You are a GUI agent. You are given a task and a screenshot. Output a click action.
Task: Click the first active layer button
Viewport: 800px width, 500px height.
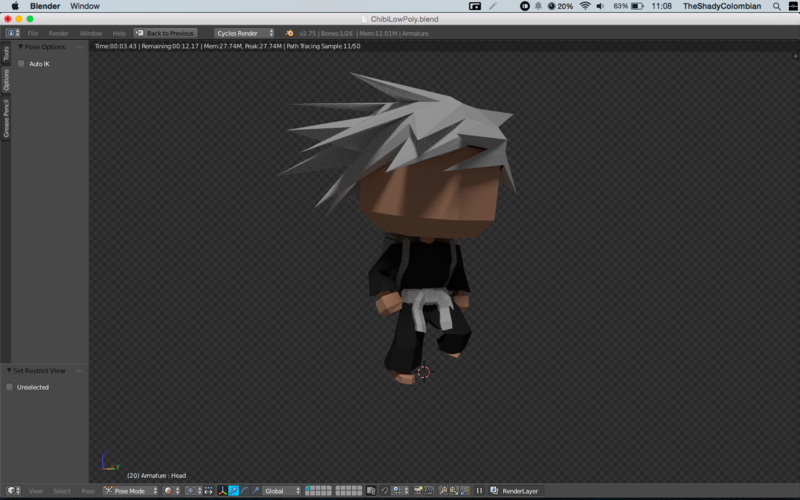point(307,488)
